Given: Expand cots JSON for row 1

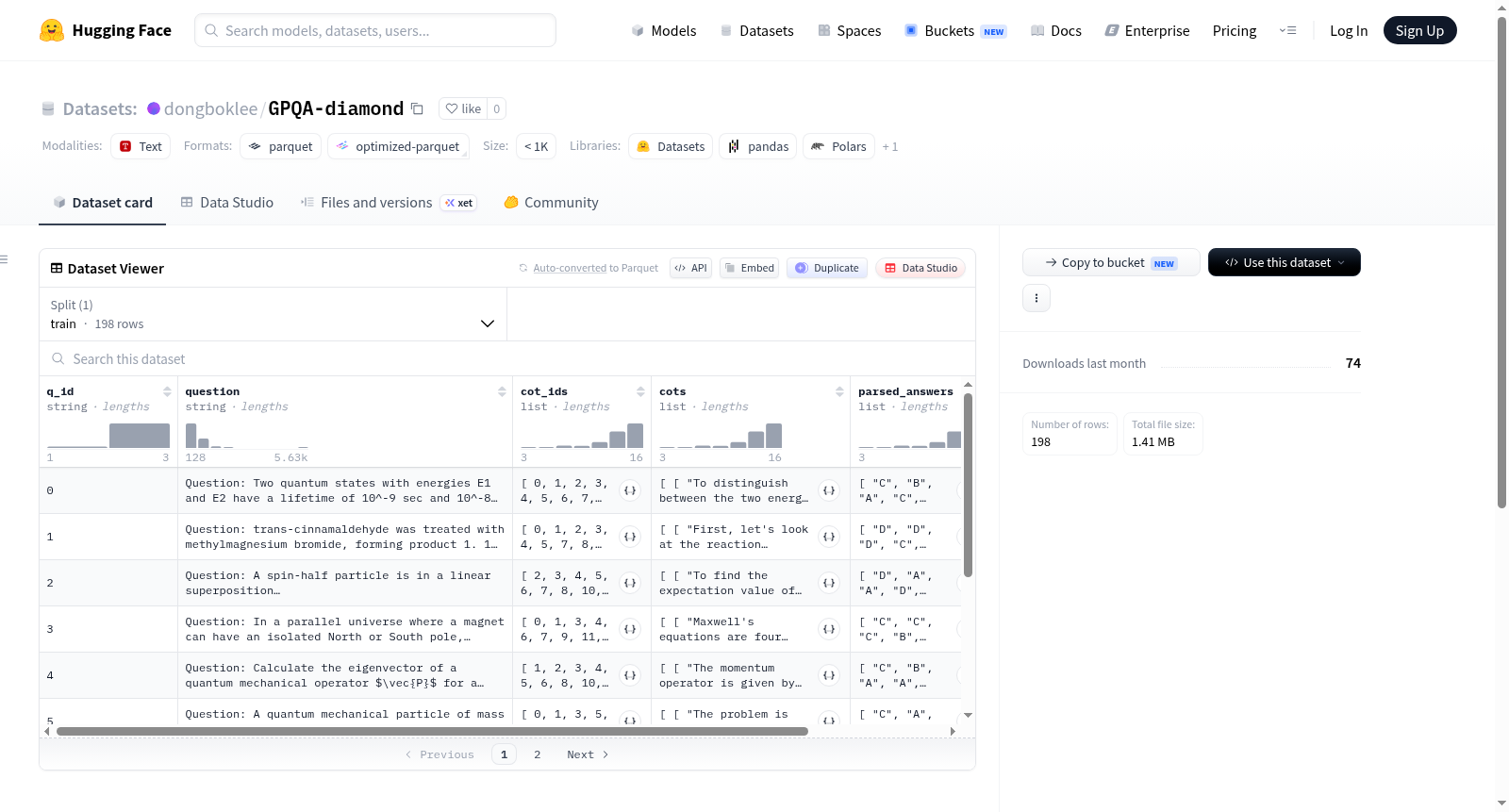Looking at the screenshot, I should click(x=829, y=537).
